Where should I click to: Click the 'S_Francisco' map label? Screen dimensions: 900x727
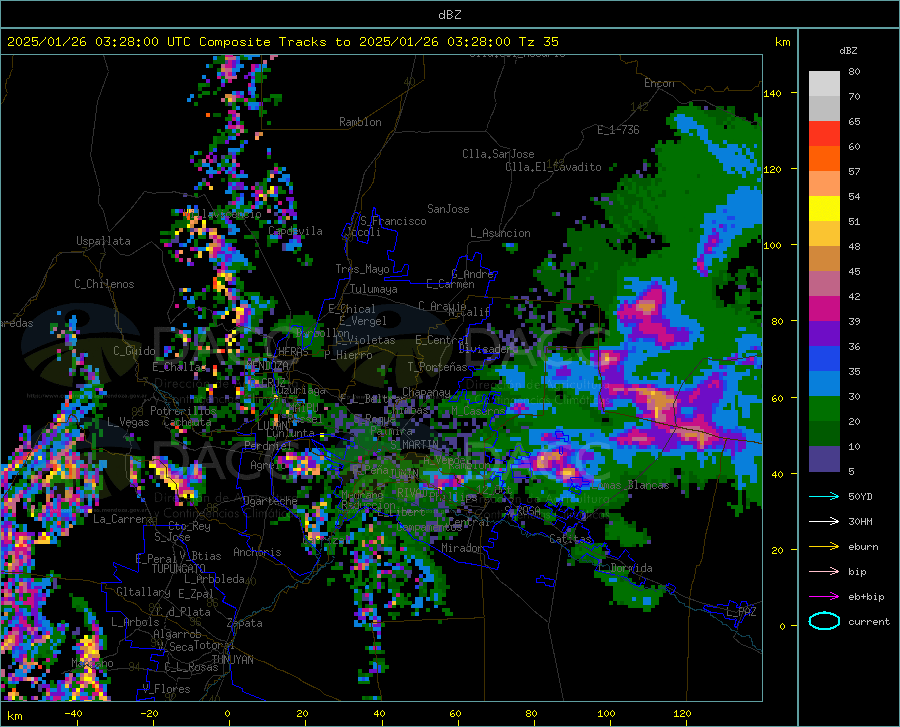point(393,221)
